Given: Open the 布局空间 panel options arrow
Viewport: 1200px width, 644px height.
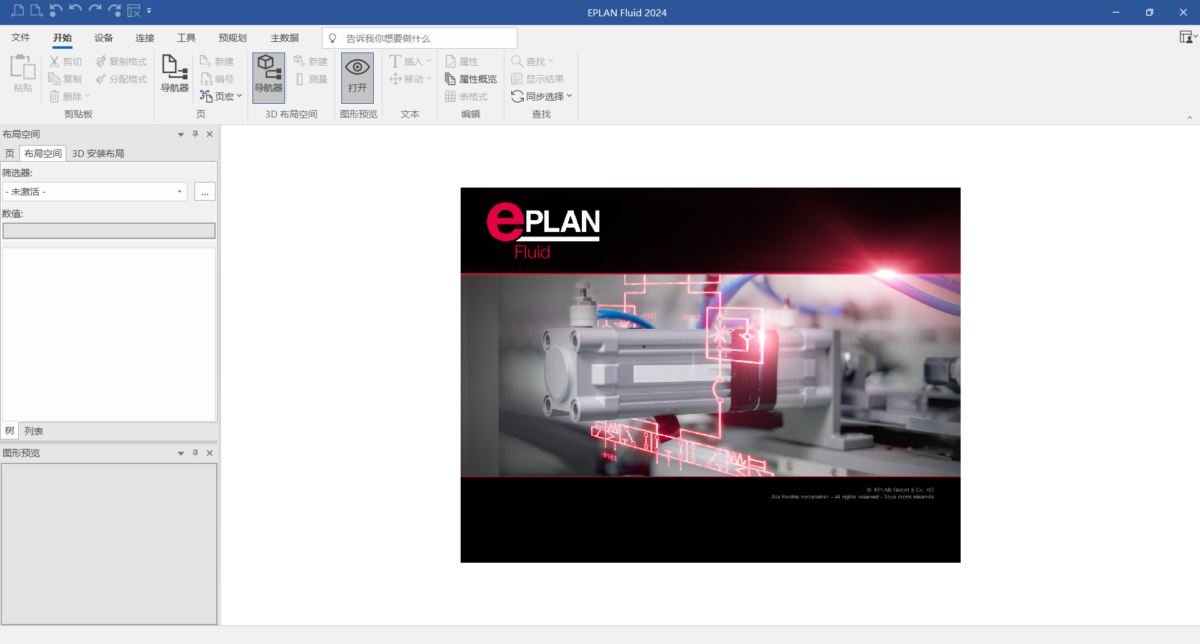Looking at the screenshot, I should pos(181,134).
